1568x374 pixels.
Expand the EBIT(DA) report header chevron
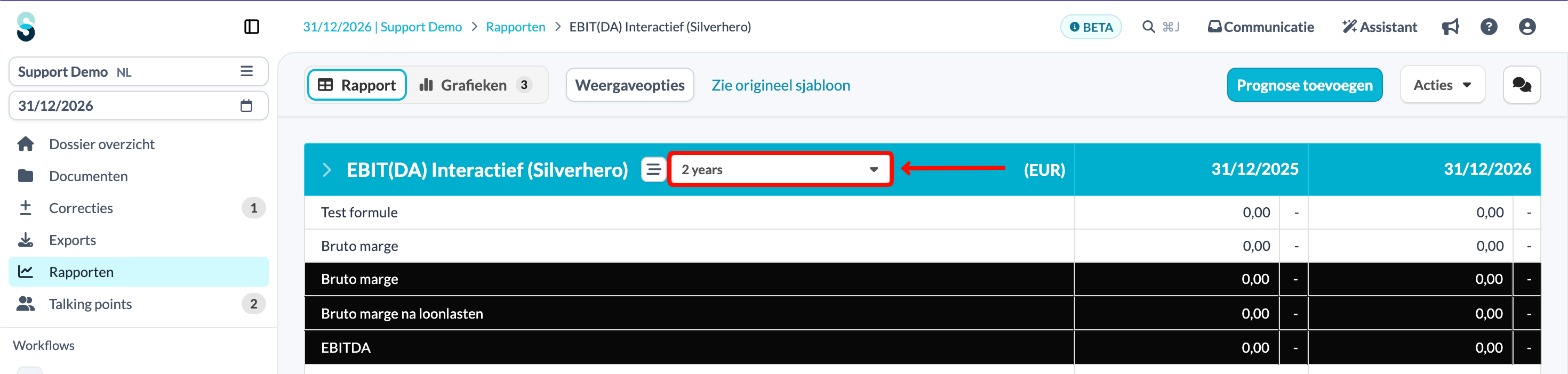pos(327,169)
